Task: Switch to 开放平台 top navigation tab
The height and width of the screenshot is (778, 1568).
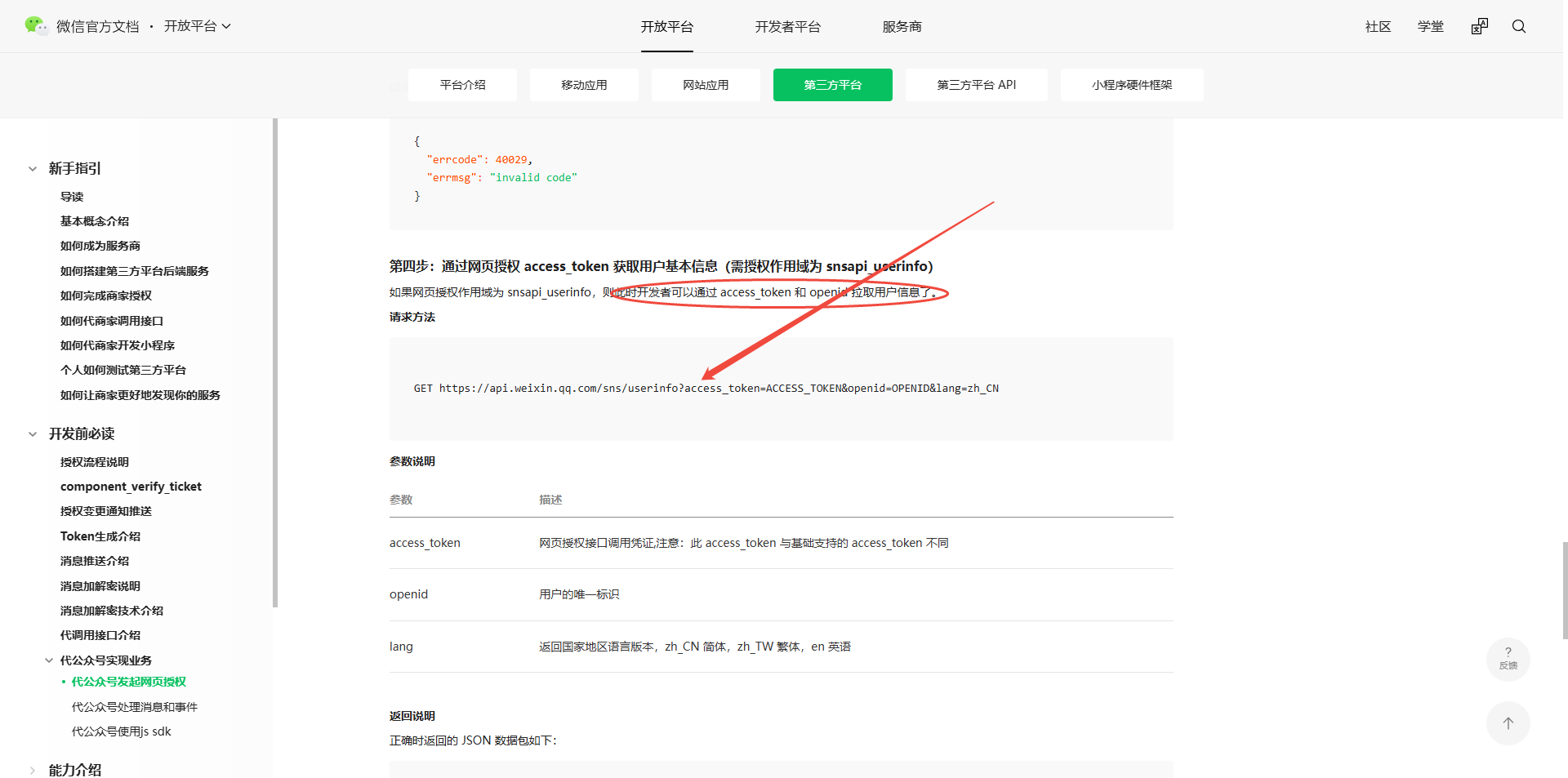Action: (x=666, y=27)
